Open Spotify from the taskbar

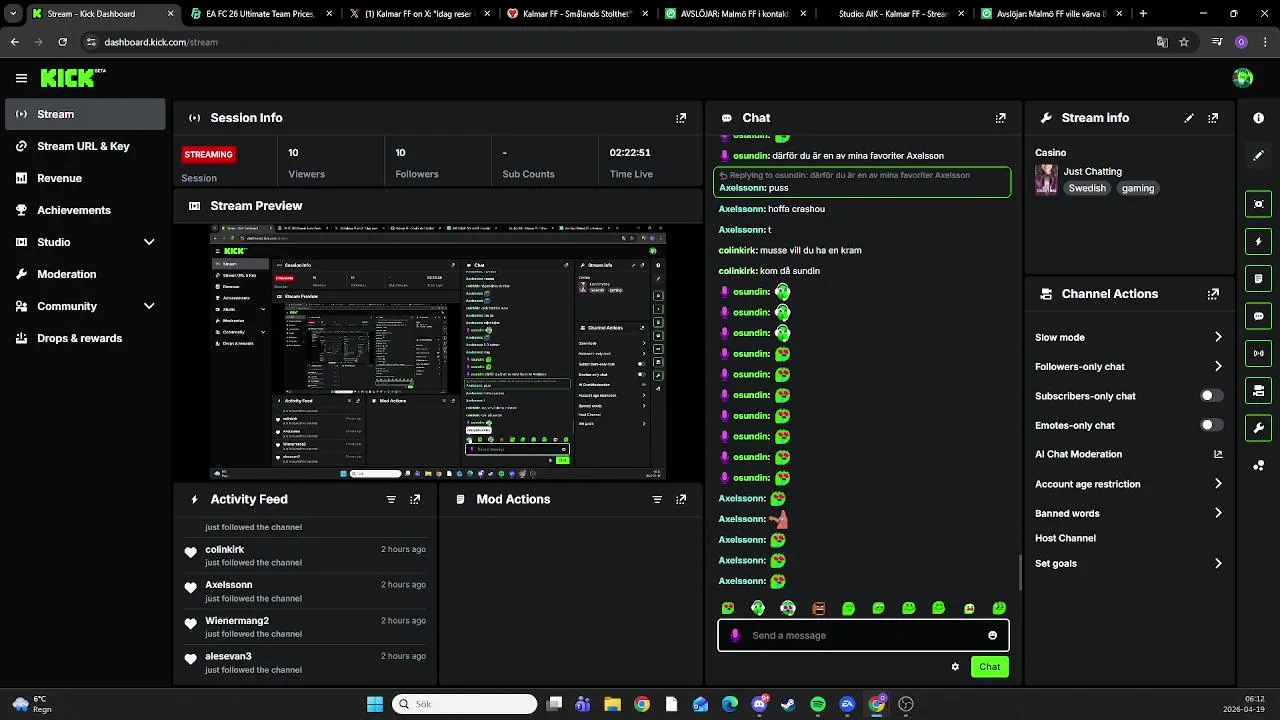[x=818, y=704]
